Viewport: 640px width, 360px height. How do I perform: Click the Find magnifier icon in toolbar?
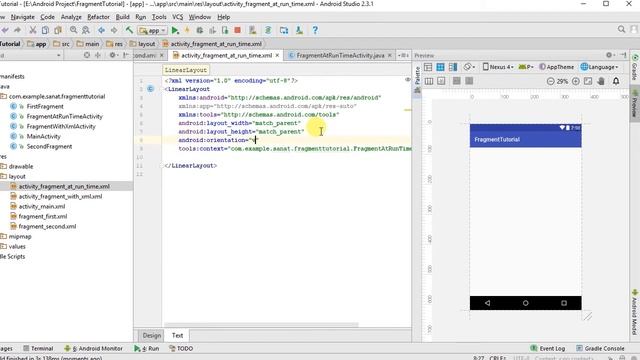pyautogui.click(x=73, y=30)
